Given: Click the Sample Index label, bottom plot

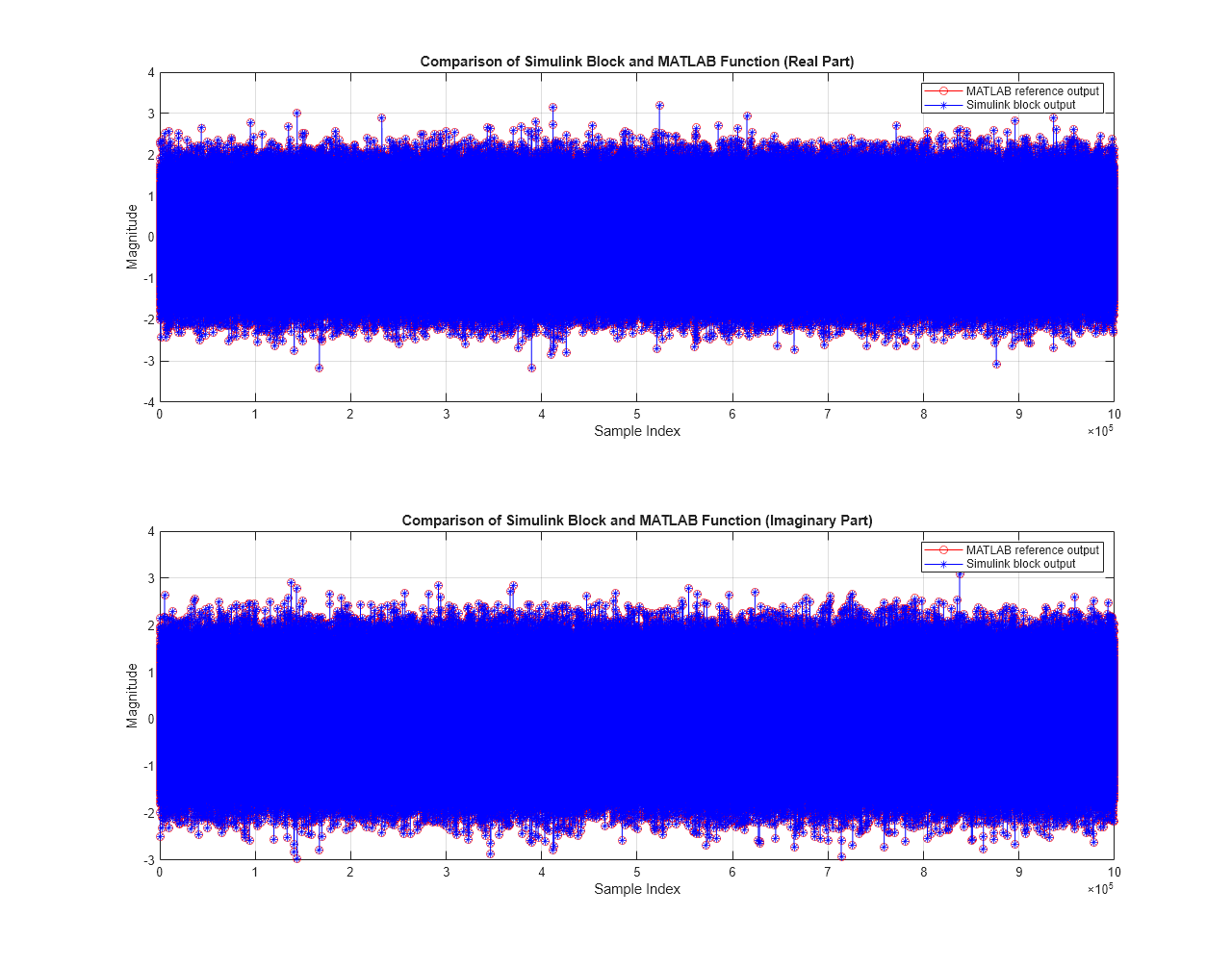Looking at the screenshot, I should pos(637,889).
